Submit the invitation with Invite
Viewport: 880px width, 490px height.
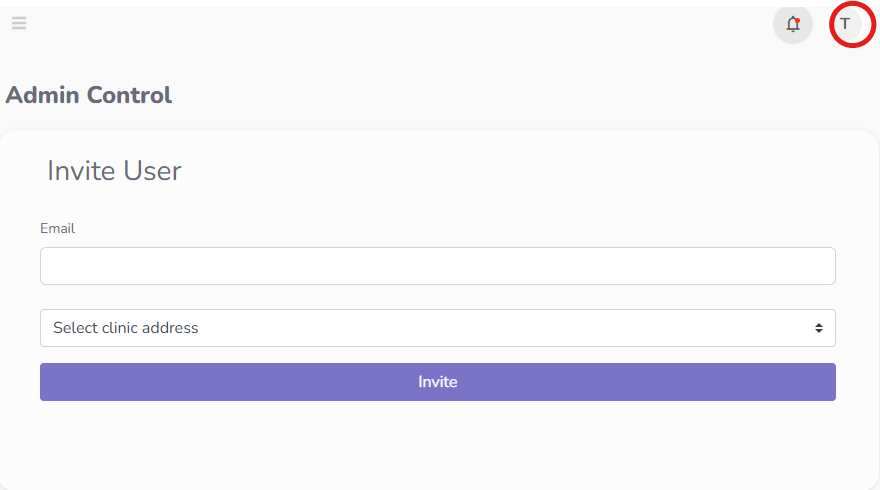coord(437,382)
